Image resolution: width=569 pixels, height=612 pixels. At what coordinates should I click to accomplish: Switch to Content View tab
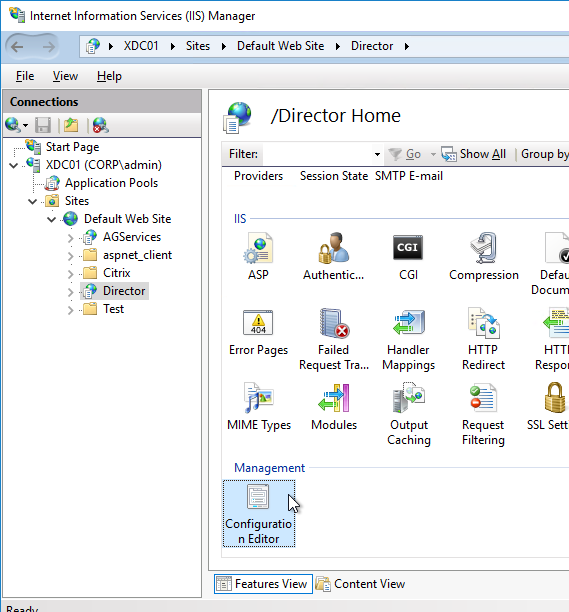(x=361, y=584)
